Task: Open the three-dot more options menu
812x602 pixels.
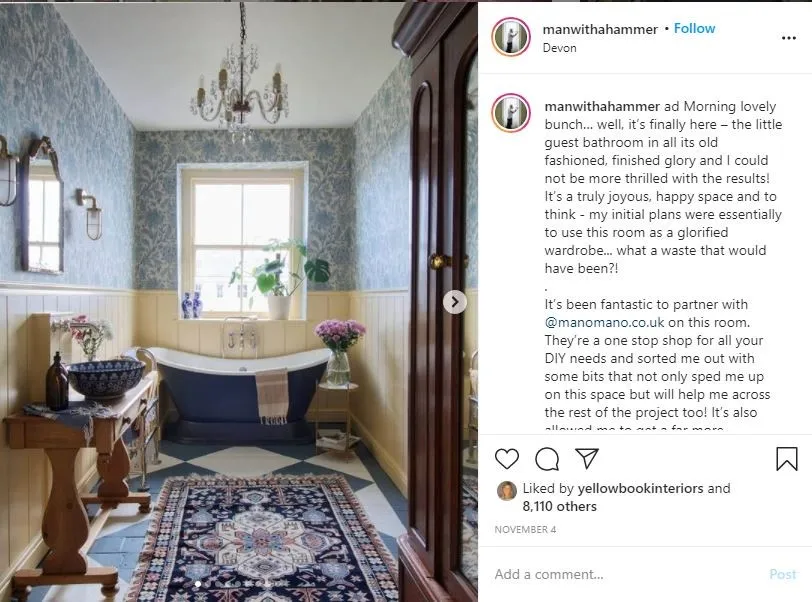Action: click(788, 38)
